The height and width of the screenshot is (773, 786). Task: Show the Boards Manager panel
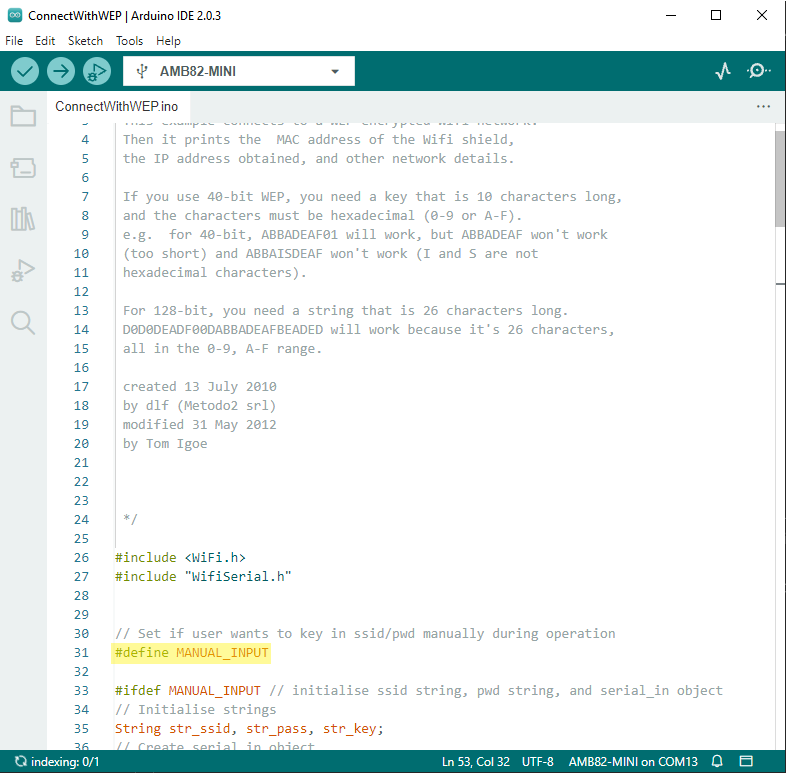point(23,167)
